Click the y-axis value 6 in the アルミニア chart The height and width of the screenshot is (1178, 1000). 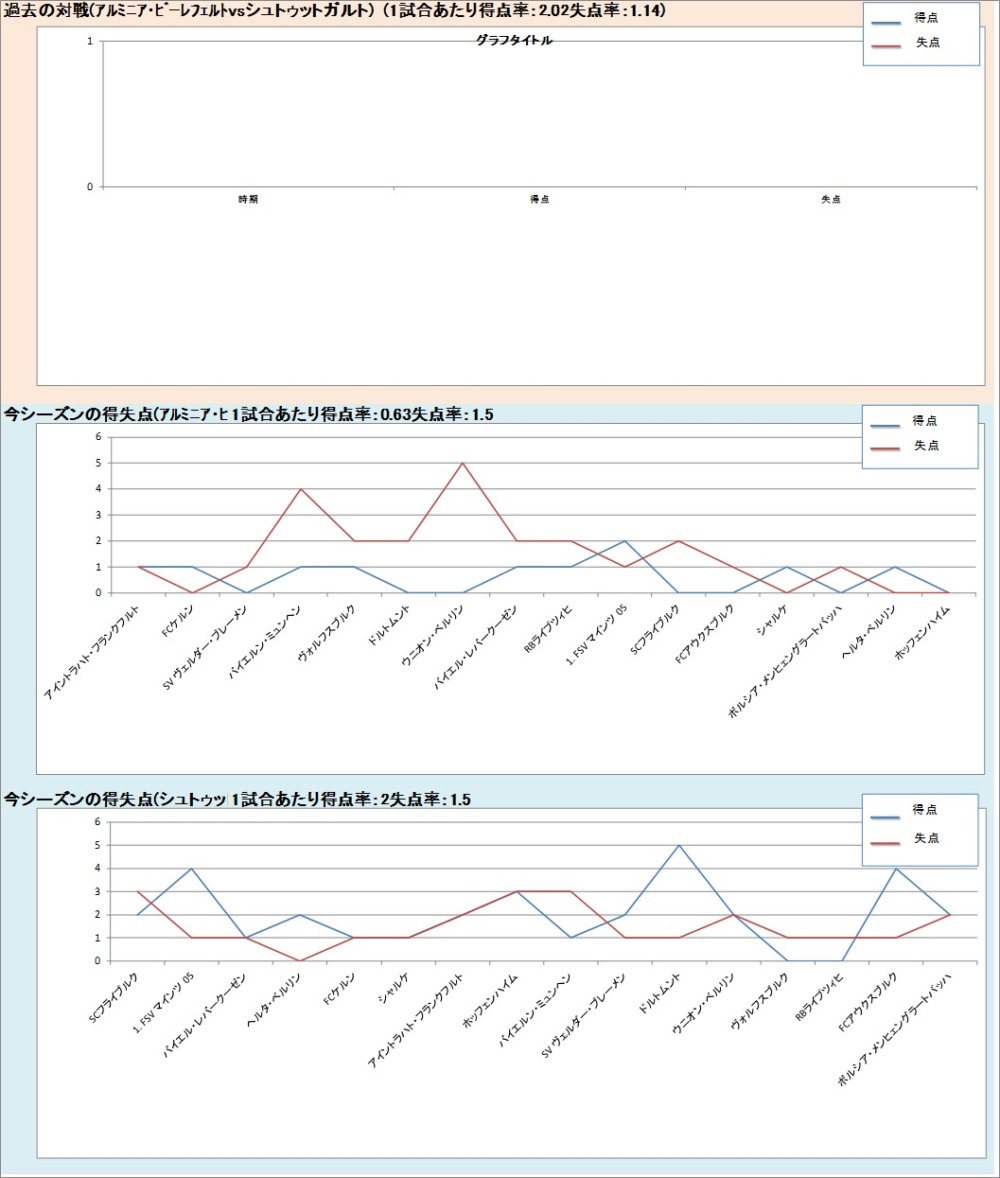point(98,436)
